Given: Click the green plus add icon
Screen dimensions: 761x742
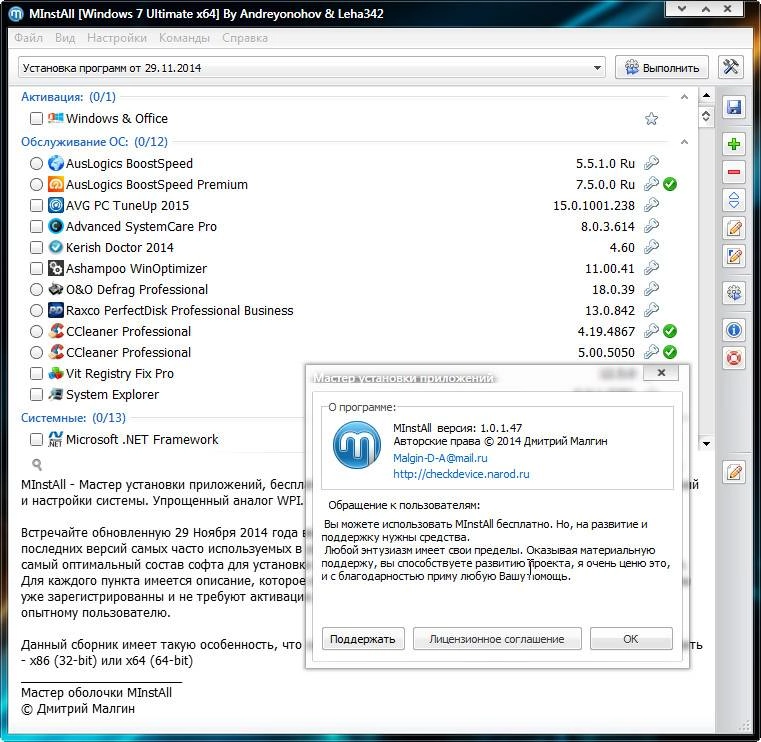Looking at the screenshot, I should [734, 144].
